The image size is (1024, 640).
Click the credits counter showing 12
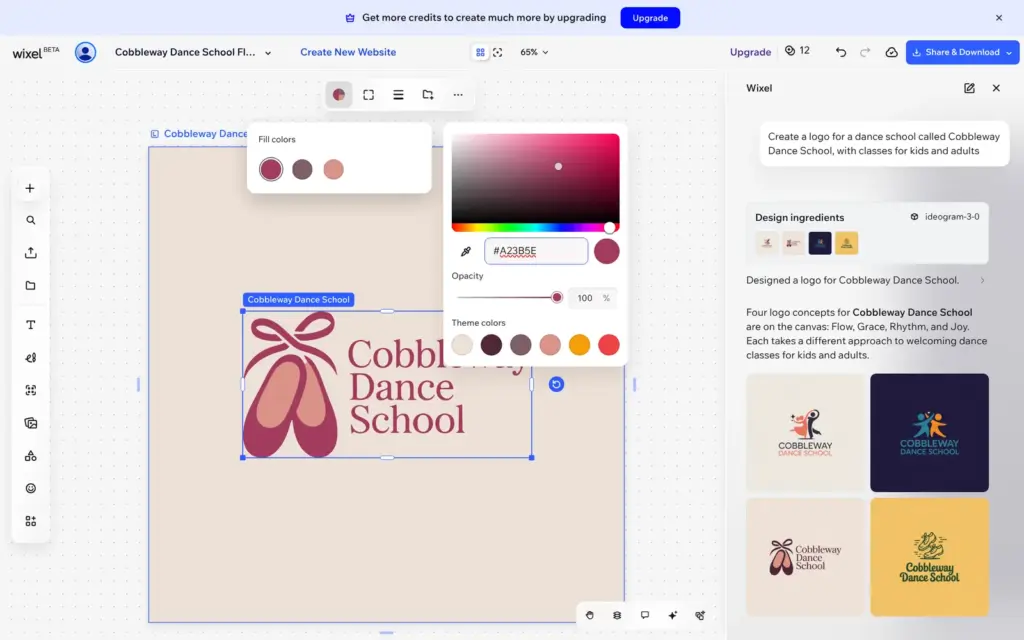click(797, 51)
